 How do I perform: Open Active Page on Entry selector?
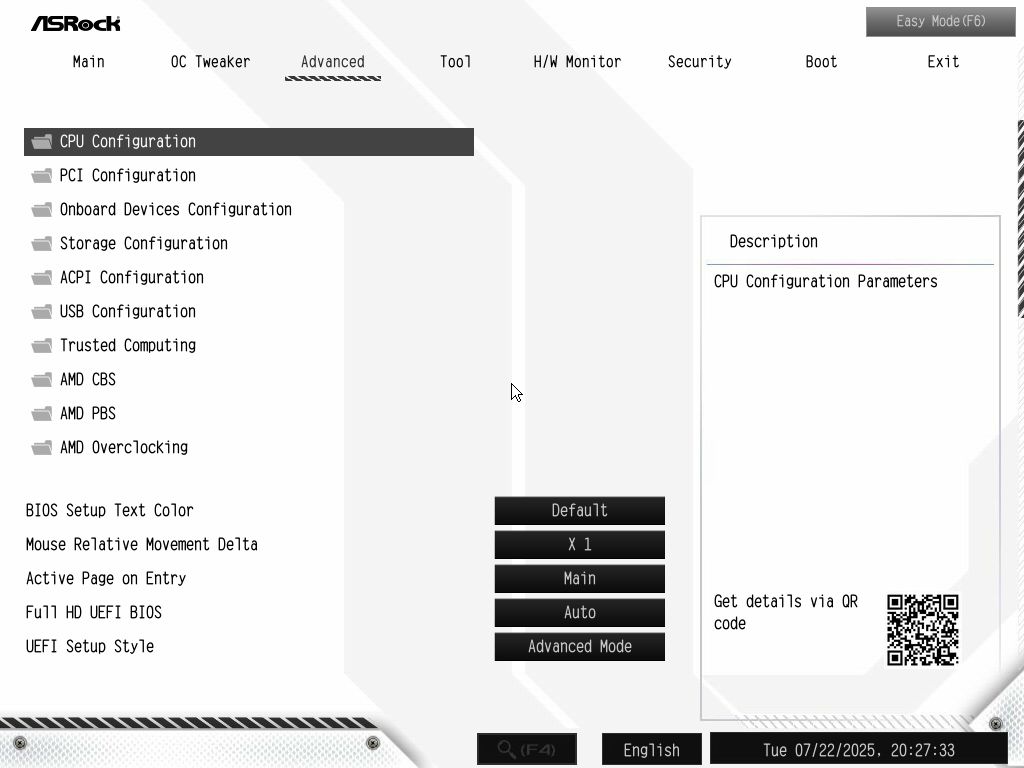(579, 579)
